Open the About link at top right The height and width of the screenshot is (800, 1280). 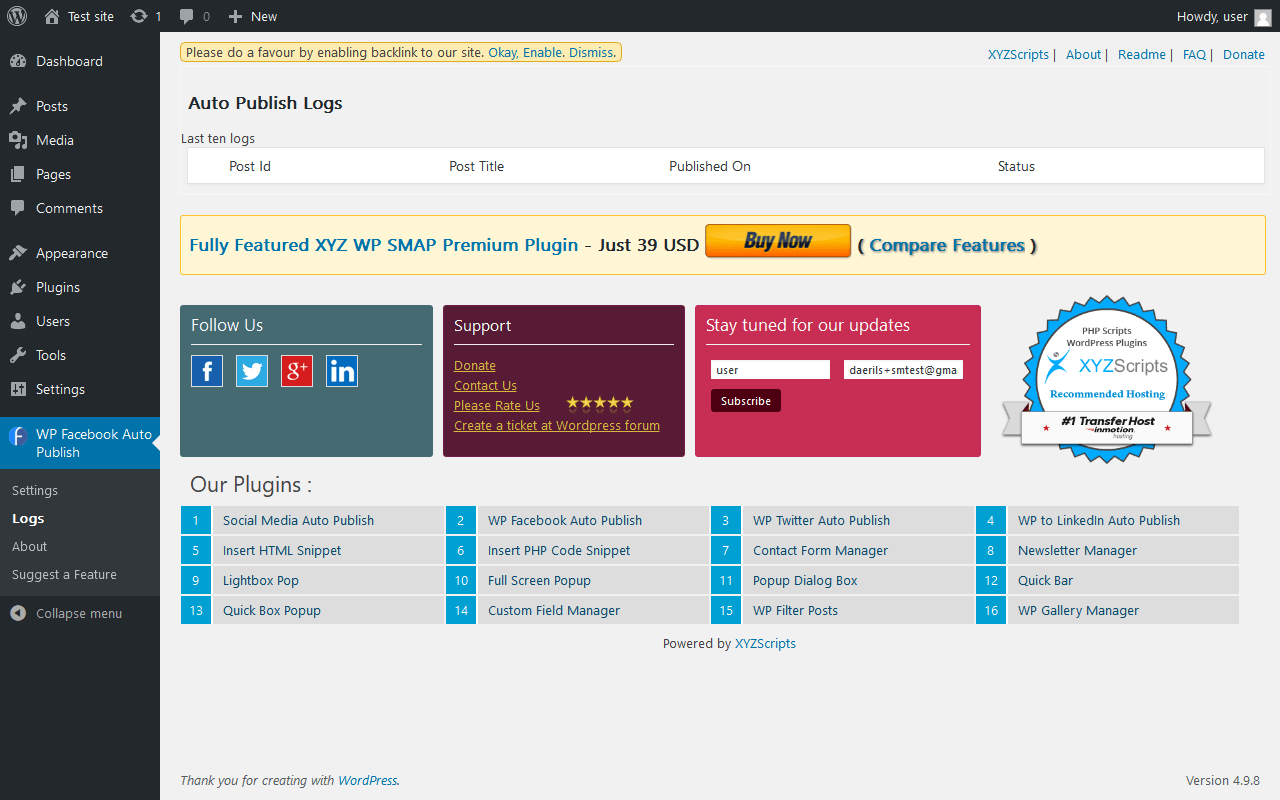pyautogui.click(x=1083, y=55)
